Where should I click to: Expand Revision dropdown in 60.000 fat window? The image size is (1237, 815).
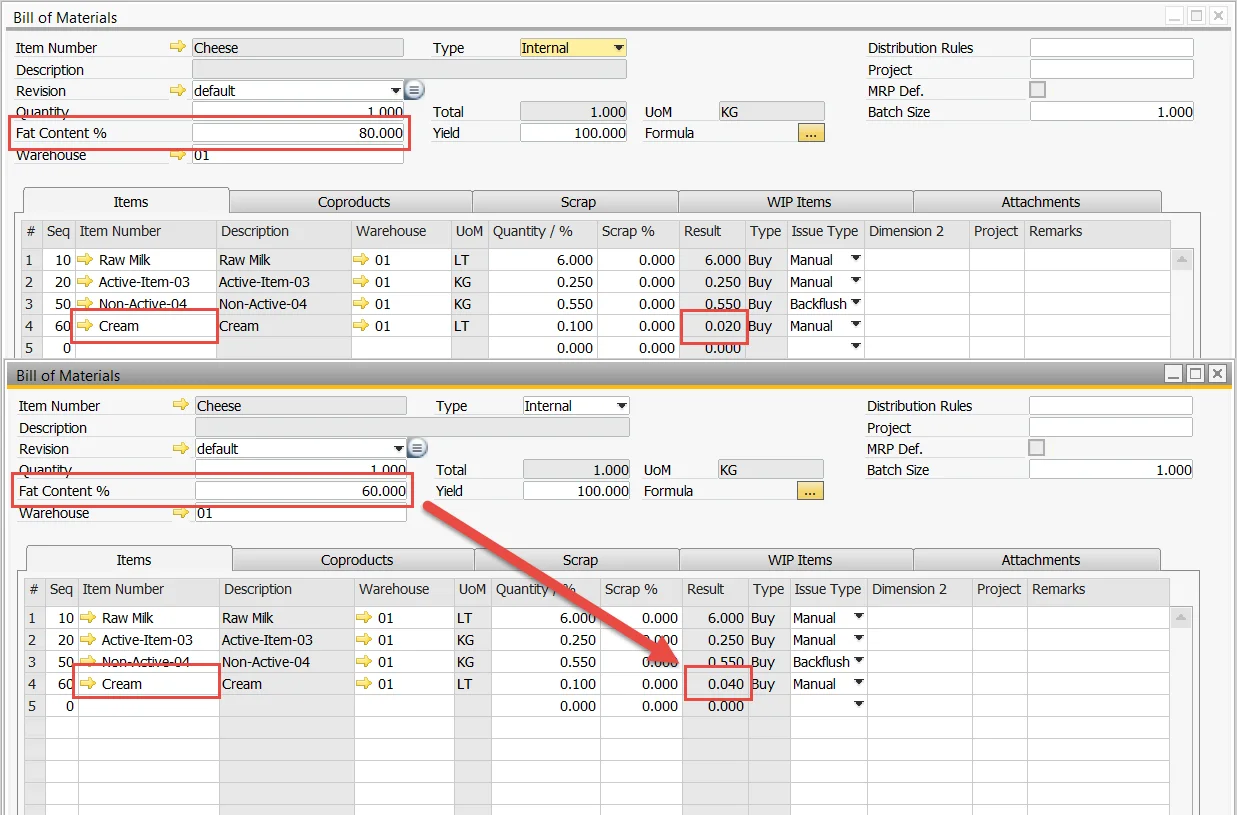pyautogui.click(x=399, y=448)
